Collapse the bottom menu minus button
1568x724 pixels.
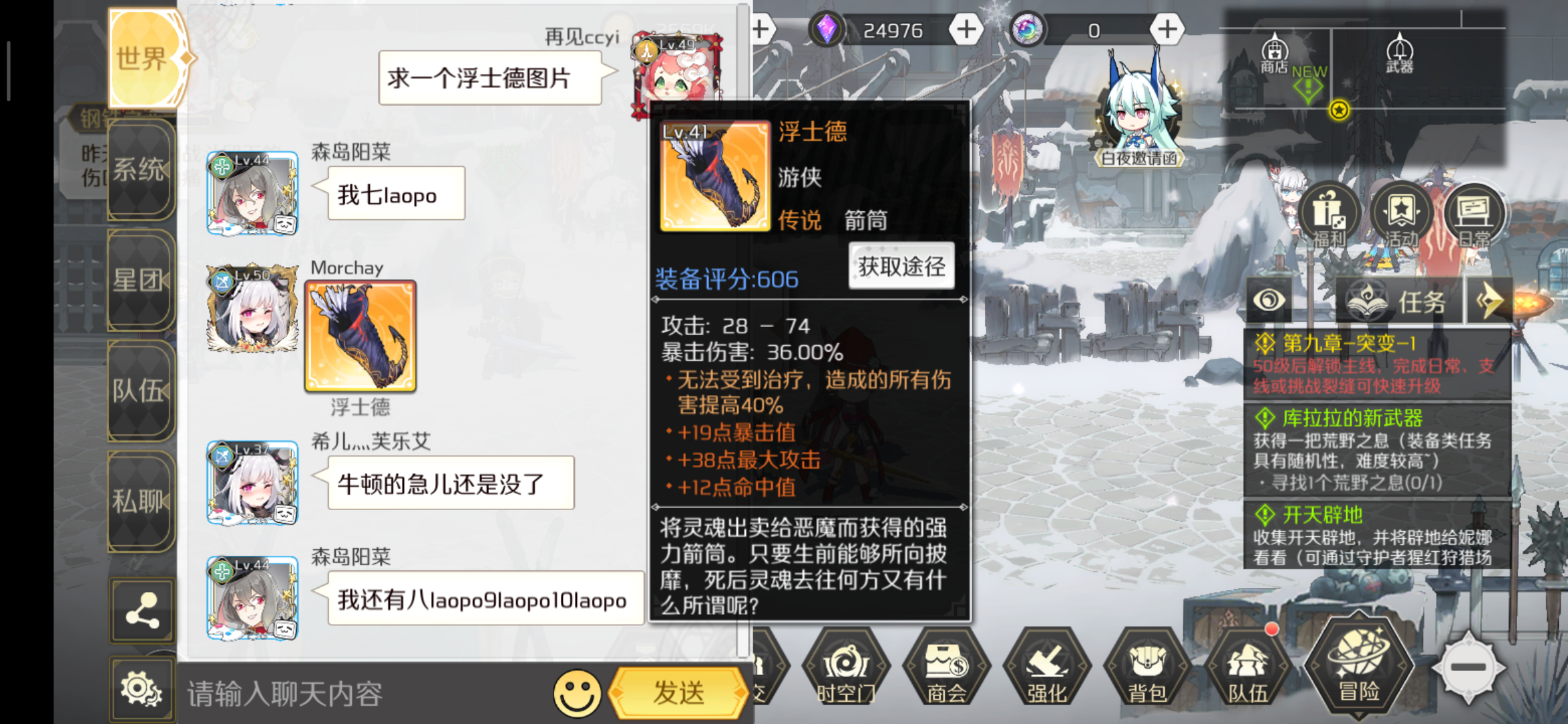pyautogui.click(x=1469, y=667)
